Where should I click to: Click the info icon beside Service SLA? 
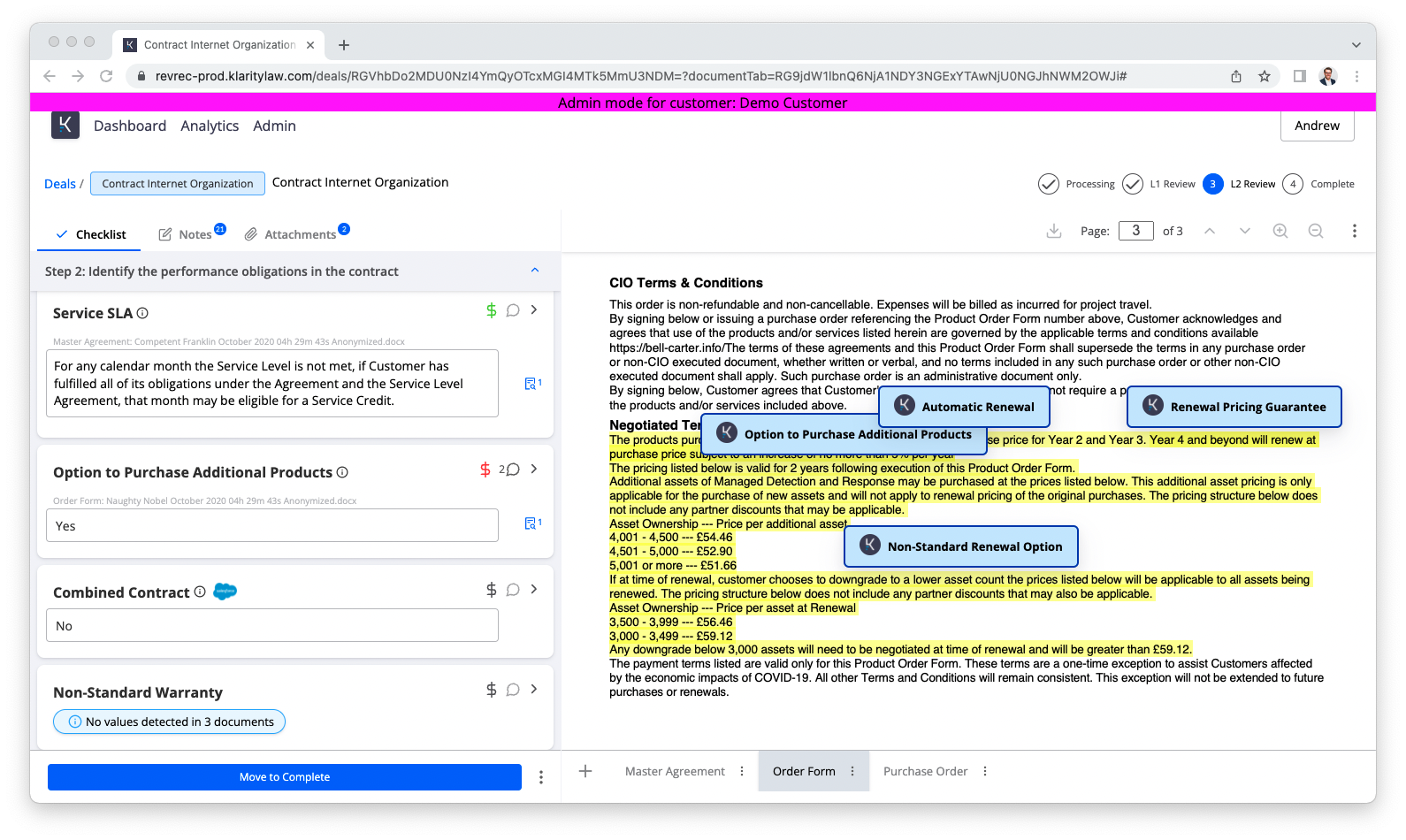[142, 313]
